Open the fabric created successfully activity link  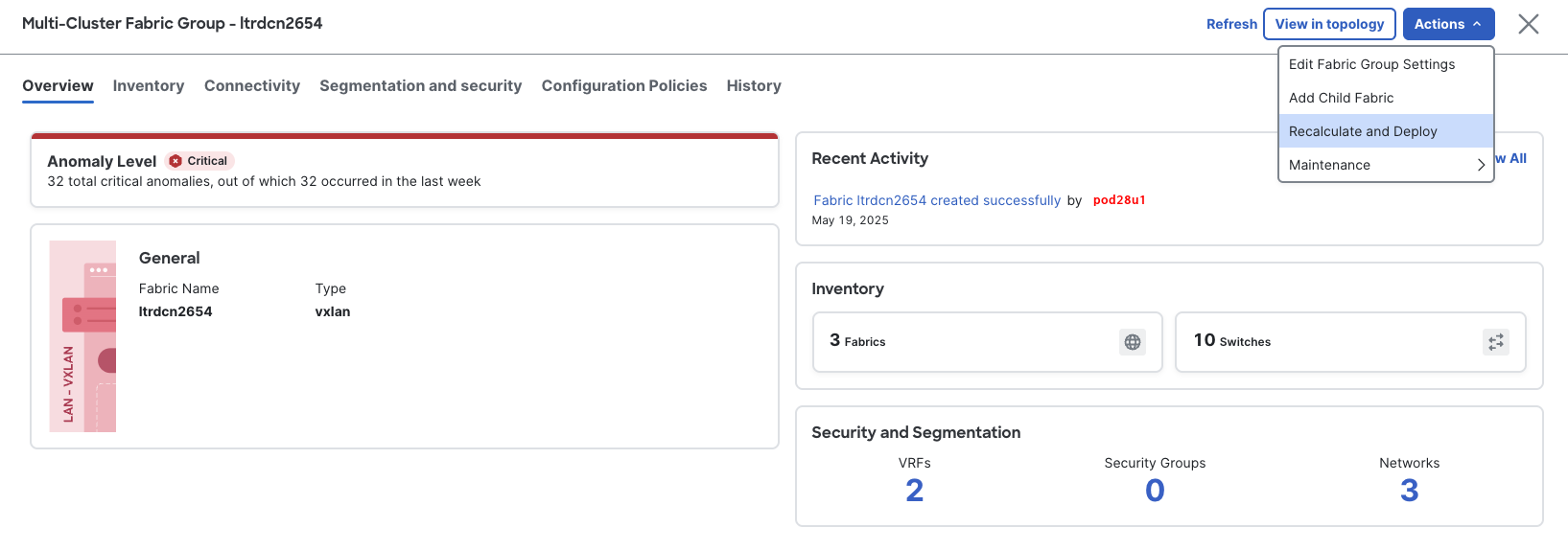pyautogui.click(x=937, y=200)
